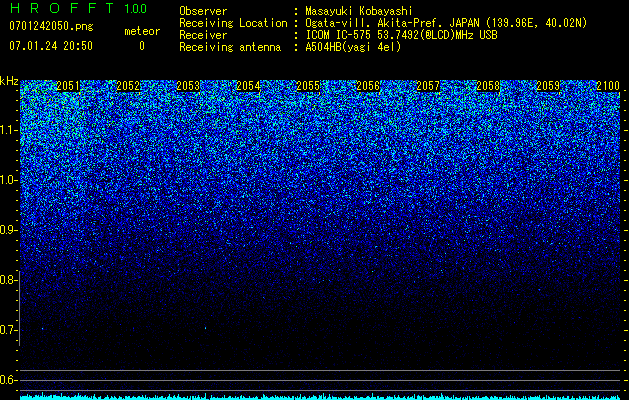Image resolution: width=629 pixels, height=400 pixels.
Task: Click the 0.6 kHz axis label
Action: [x=8, y=380]
